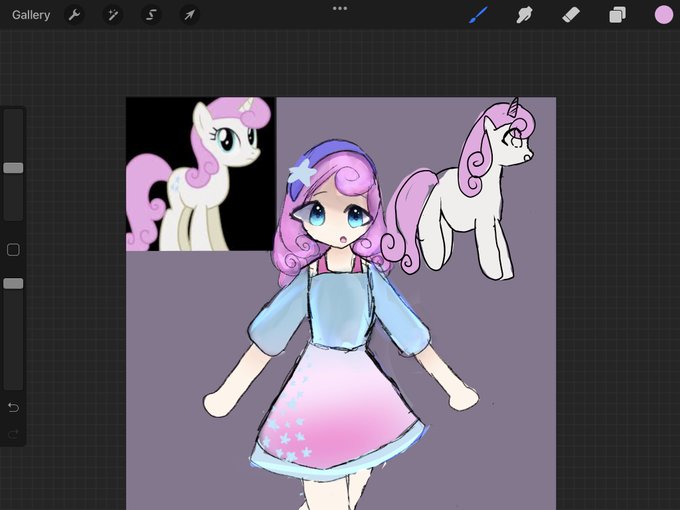Viewport: 680px width, 510px height.
Task: Open the Gallery
Action: point(31,15)
